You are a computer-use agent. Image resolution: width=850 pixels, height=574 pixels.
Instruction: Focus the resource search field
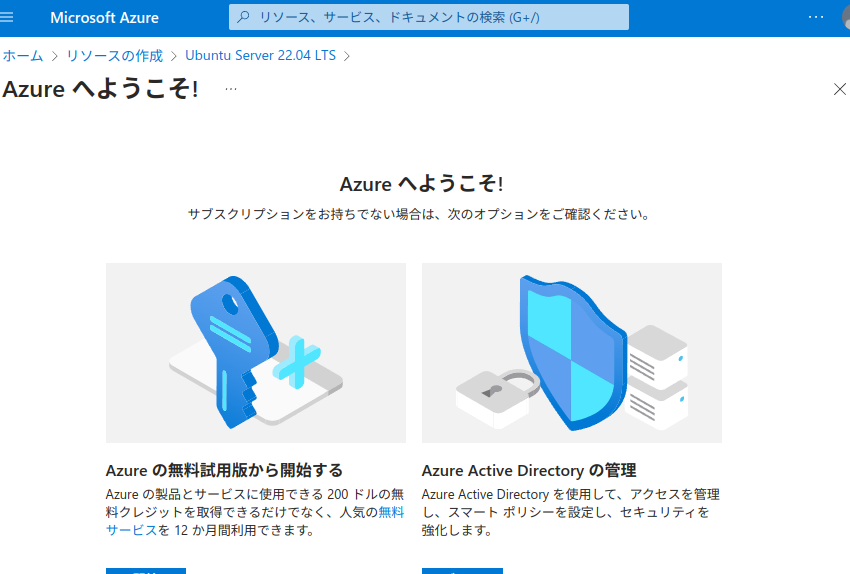tap(429, 17)
